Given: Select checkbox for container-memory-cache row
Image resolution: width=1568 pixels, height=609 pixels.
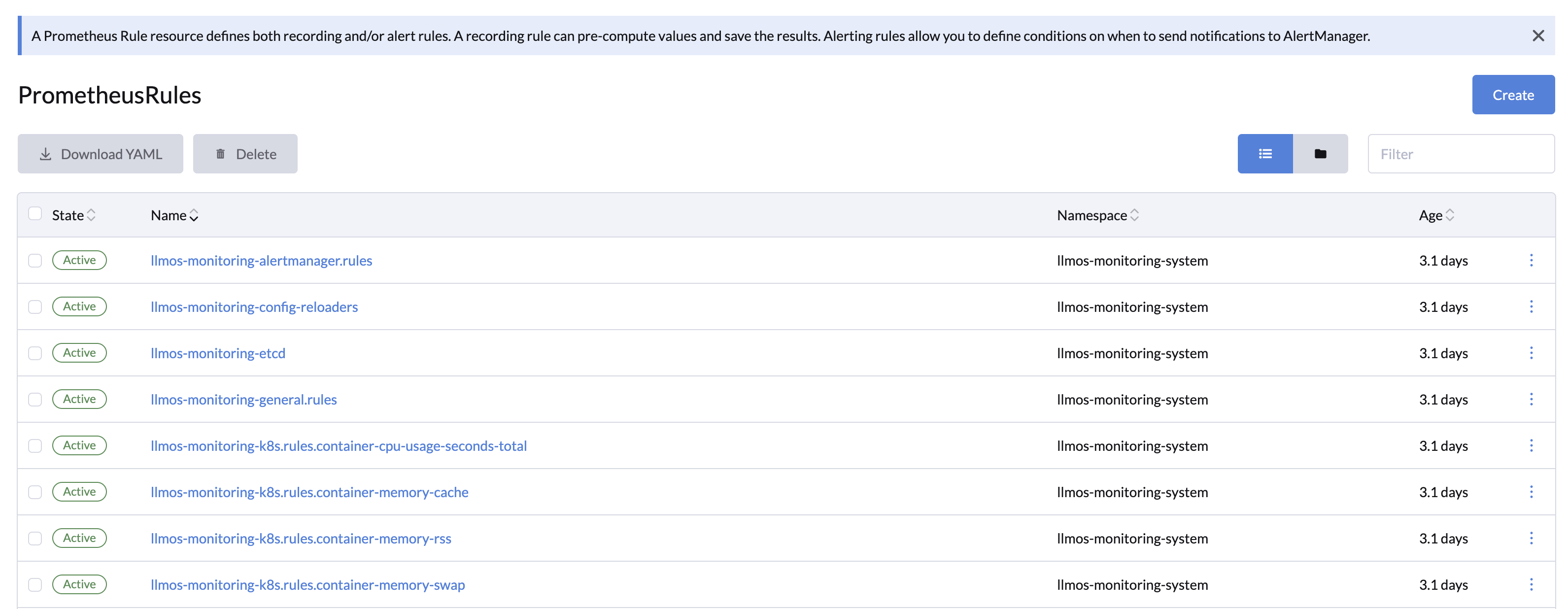Looking at the screenshot, I should coord(35,492).
